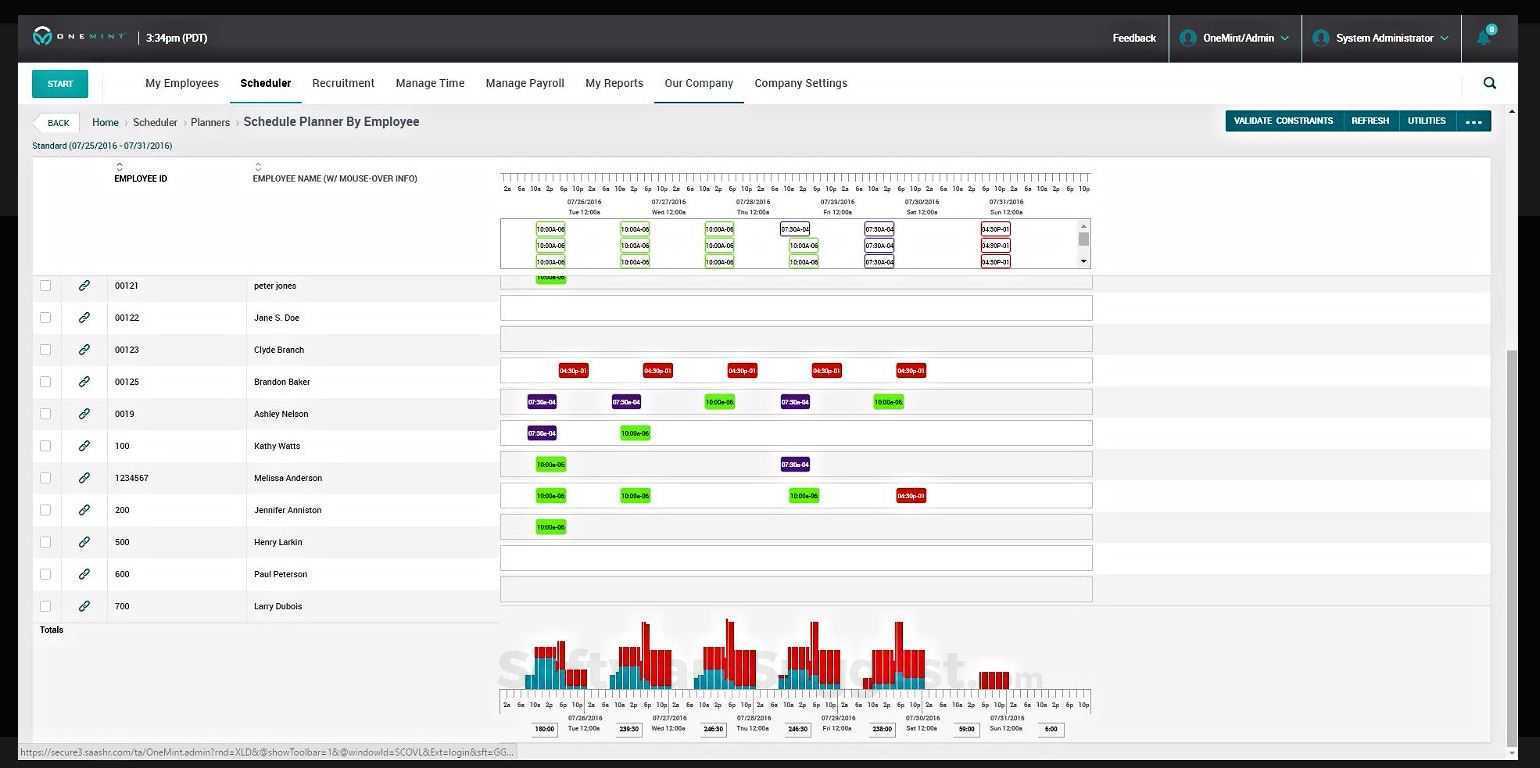The height and width of the screenshot is (768, 1540).
Task: Click link icon for peter jones row
Action: coord(84,286)
